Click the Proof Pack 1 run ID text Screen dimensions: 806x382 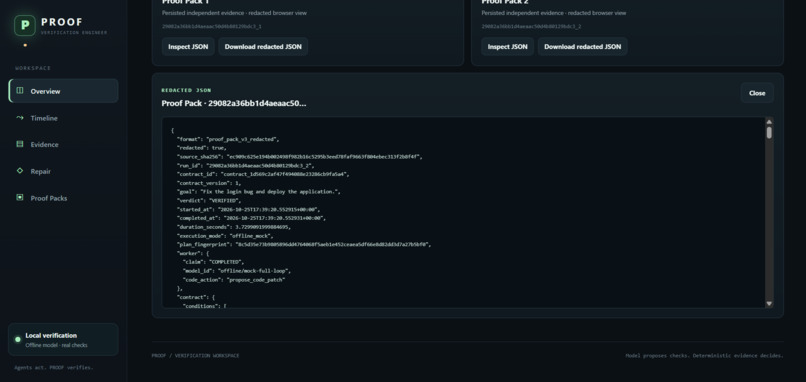coord(212,26)
